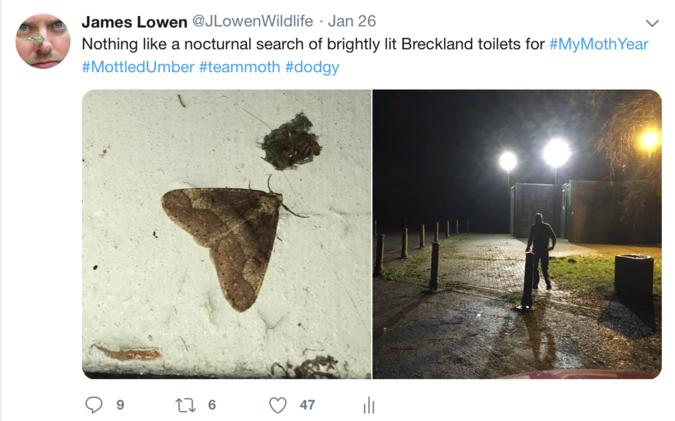Open the Jan 26 tweet timestamp

pyautogui.click(x=352, y=21)
